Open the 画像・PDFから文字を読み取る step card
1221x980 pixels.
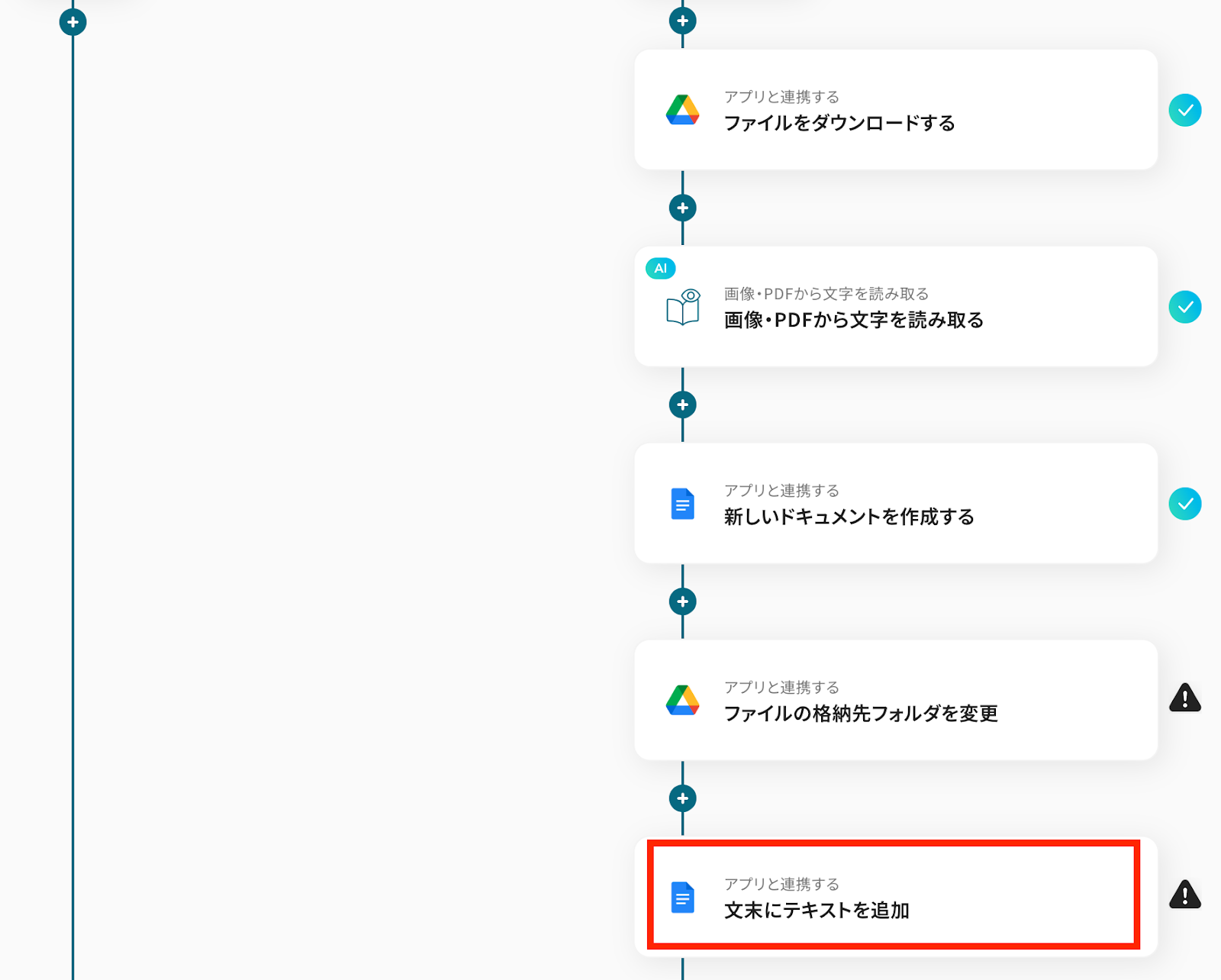[x=896, y=307]
